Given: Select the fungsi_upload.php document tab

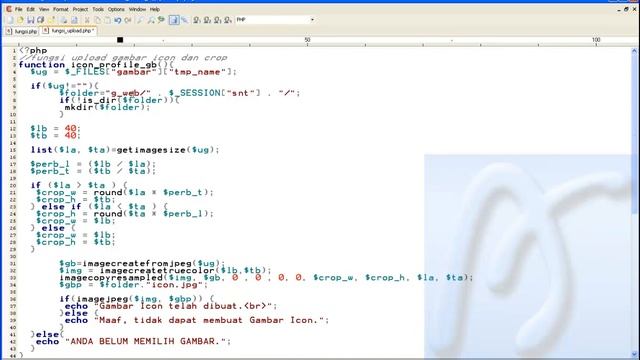Looking at the screenshot, I should point(69,31).
